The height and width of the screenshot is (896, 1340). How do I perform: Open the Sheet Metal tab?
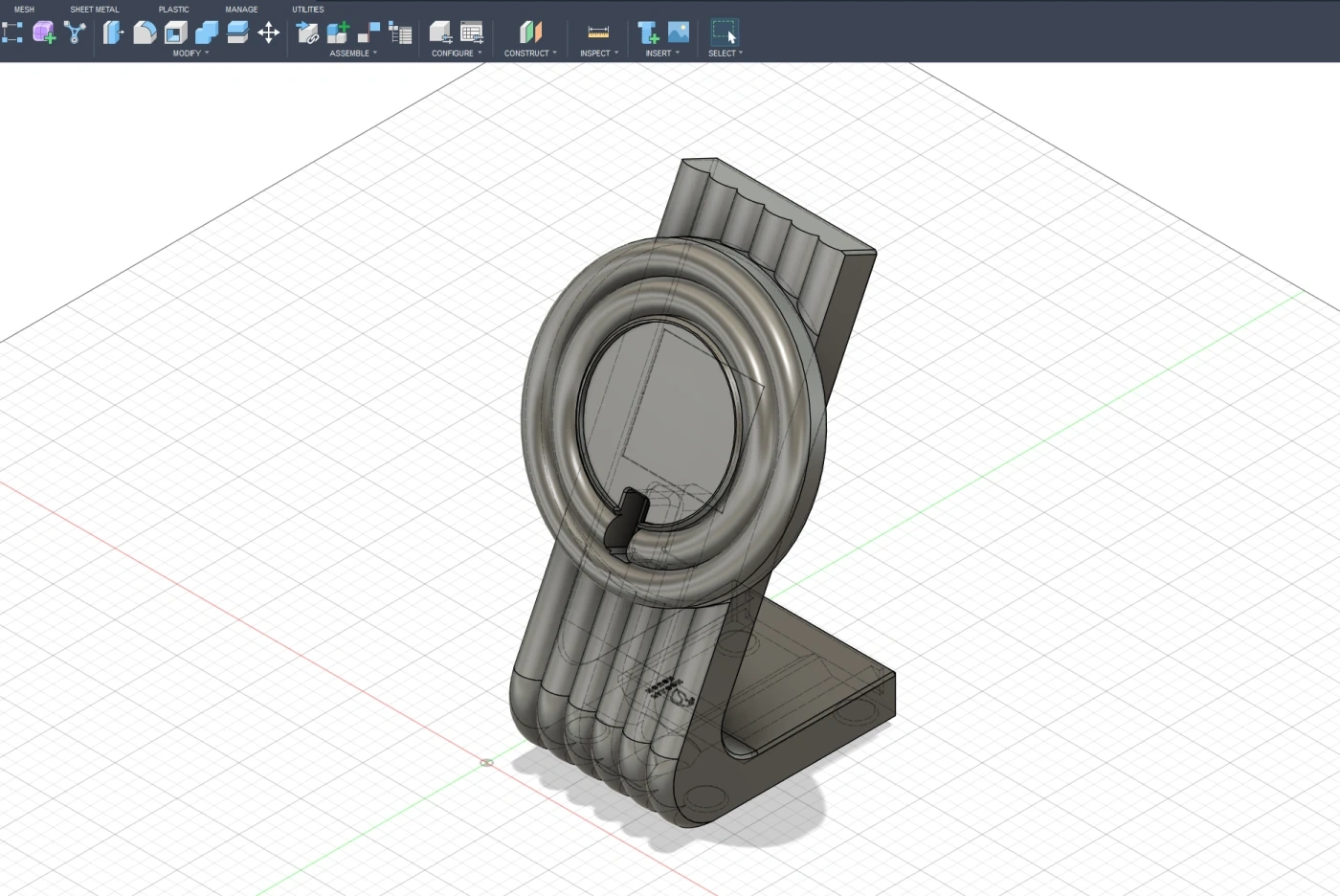click(x=95, y=10)
